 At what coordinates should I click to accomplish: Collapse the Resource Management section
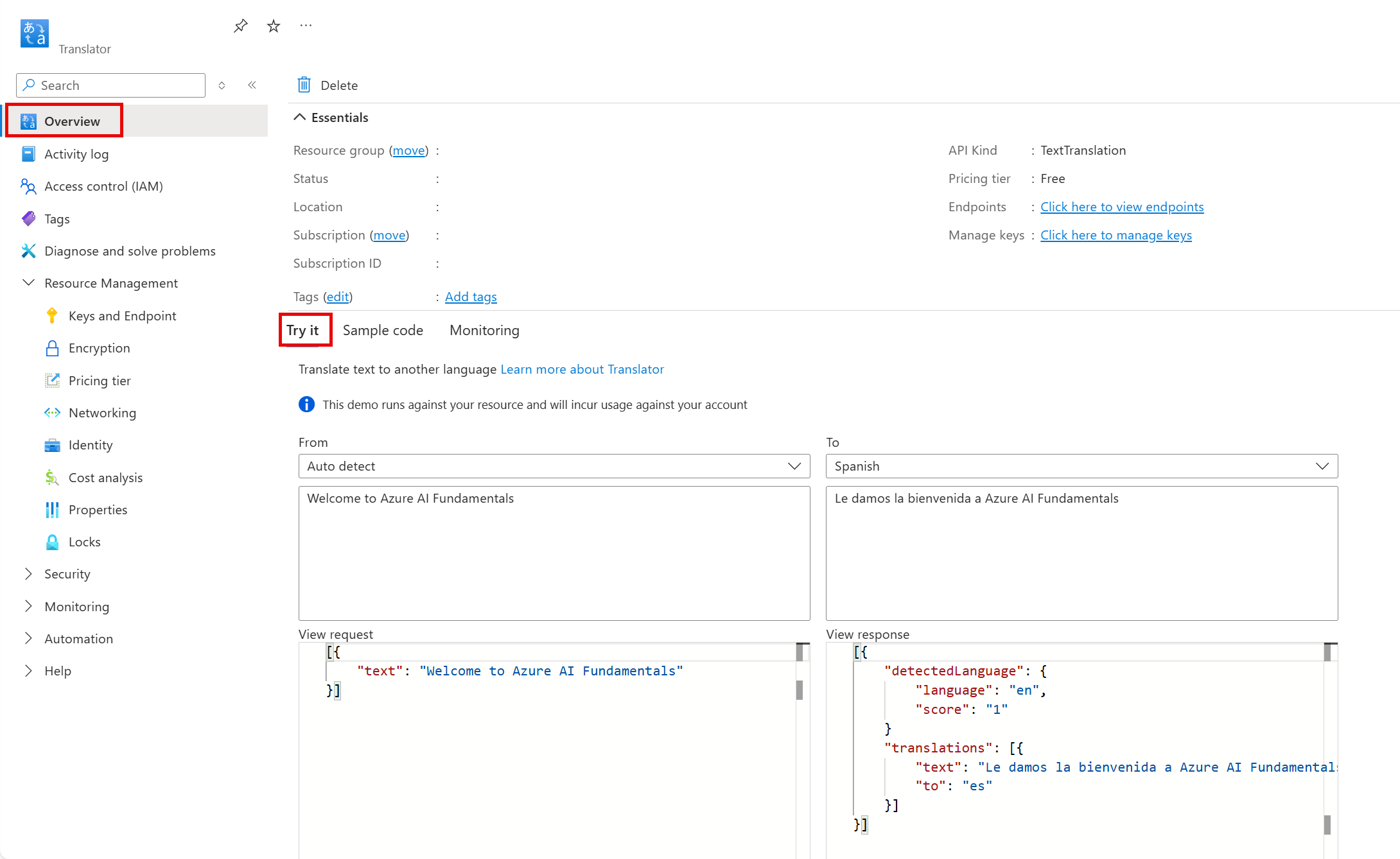[28, 283]
